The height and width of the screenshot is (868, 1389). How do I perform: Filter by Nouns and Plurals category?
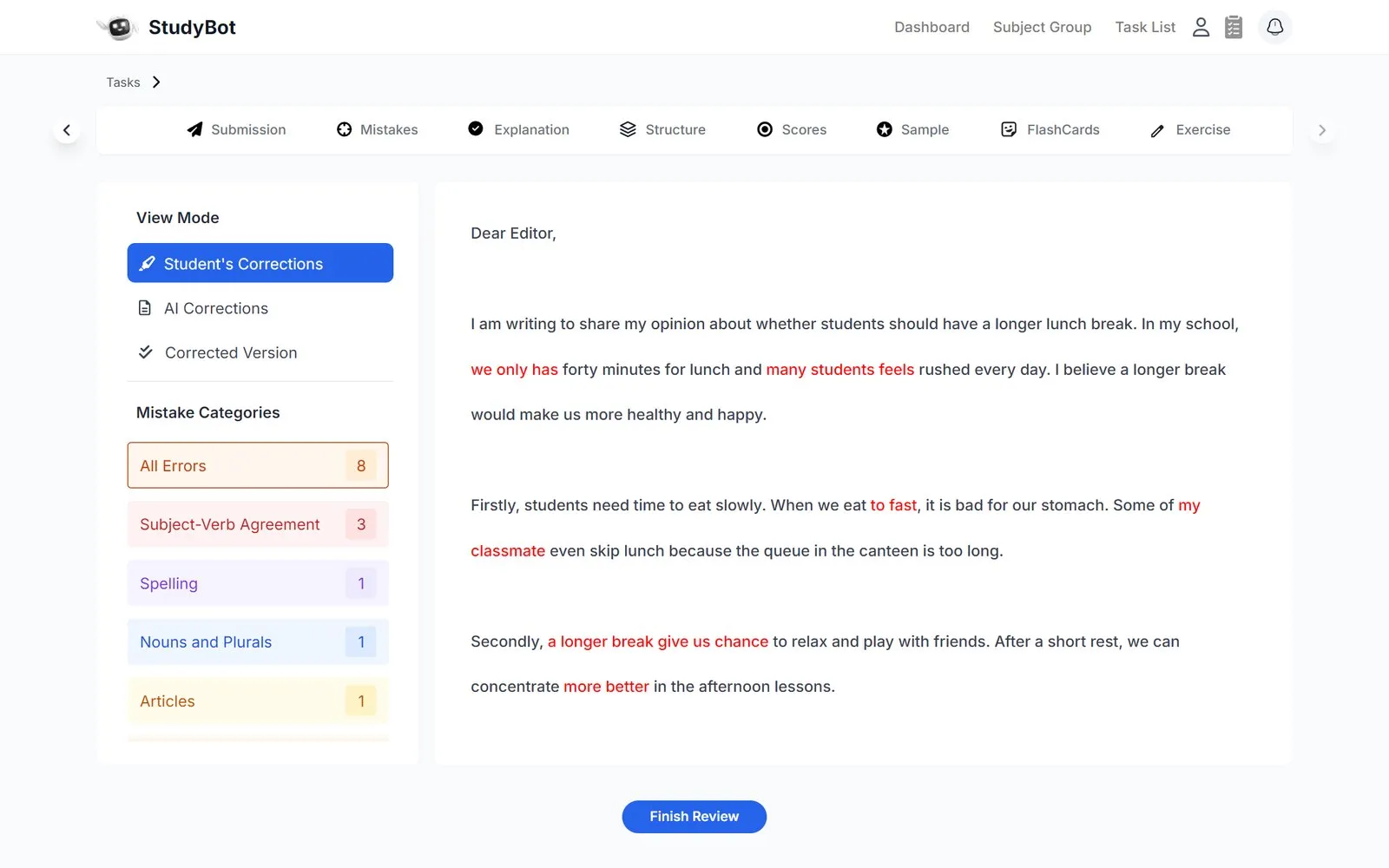pyautogui.click(x=258, y=642)
